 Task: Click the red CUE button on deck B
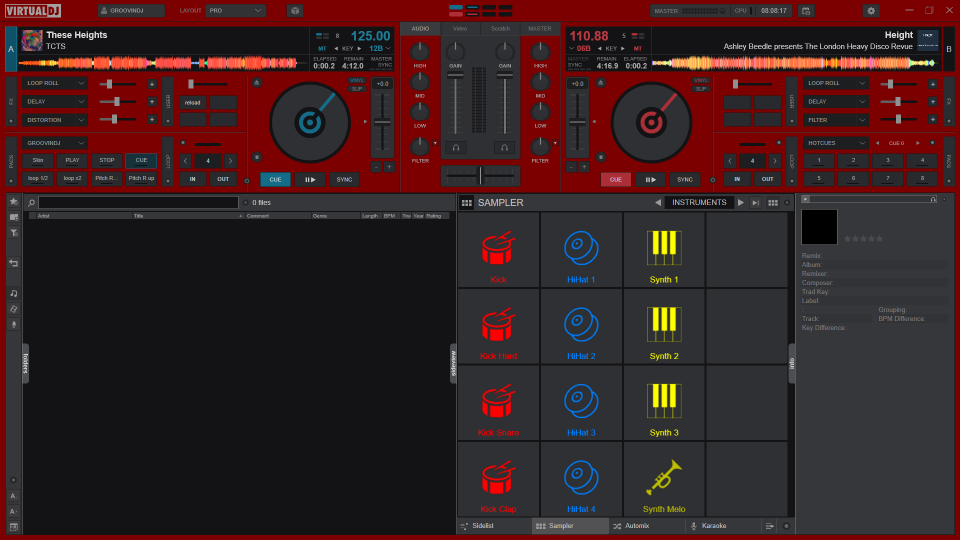615,179
